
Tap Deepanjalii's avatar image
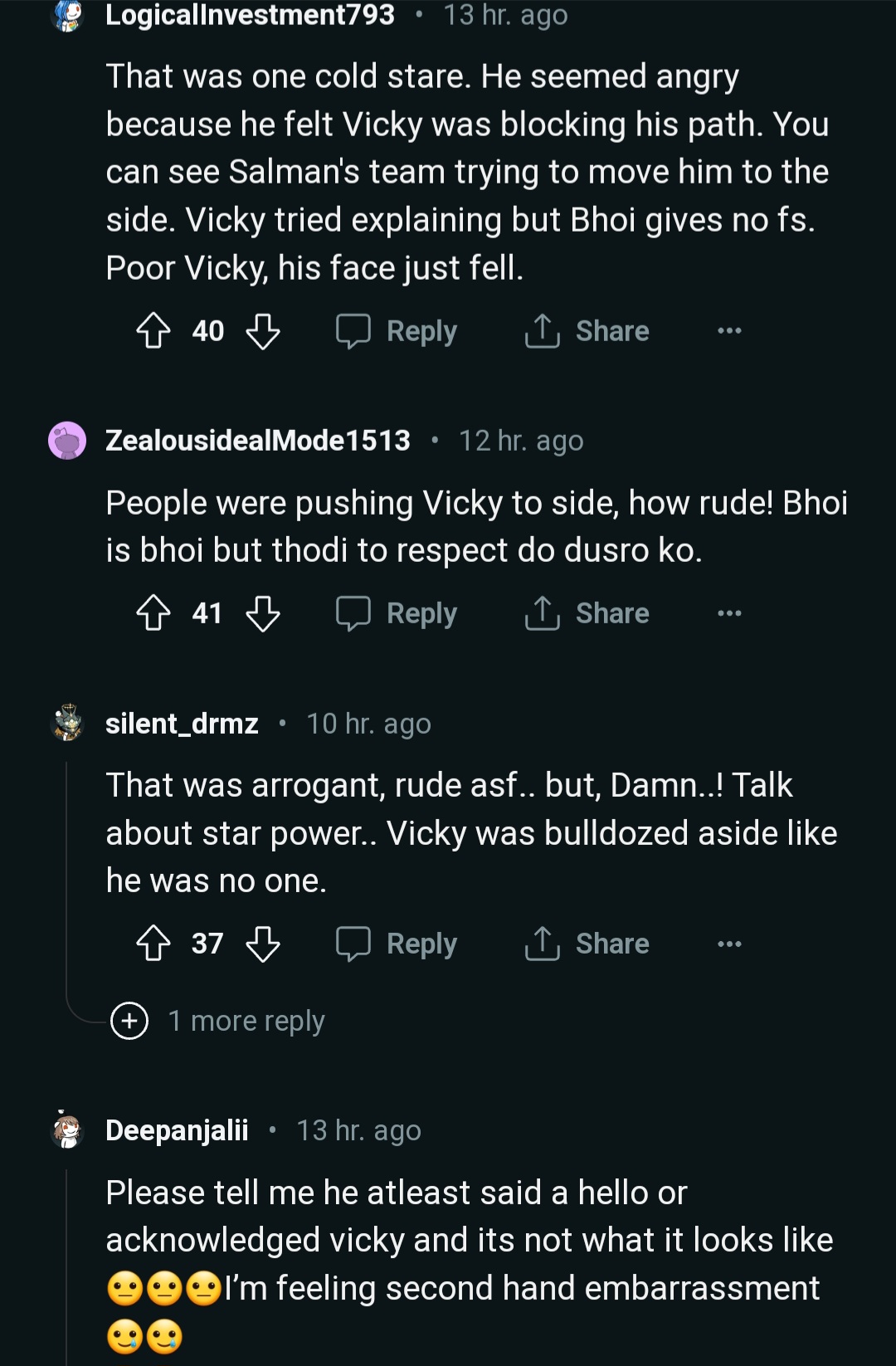67,1130
